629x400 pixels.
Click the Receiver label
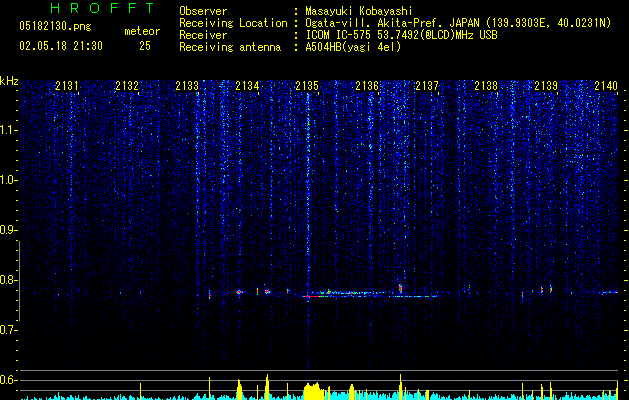[203, 35]
